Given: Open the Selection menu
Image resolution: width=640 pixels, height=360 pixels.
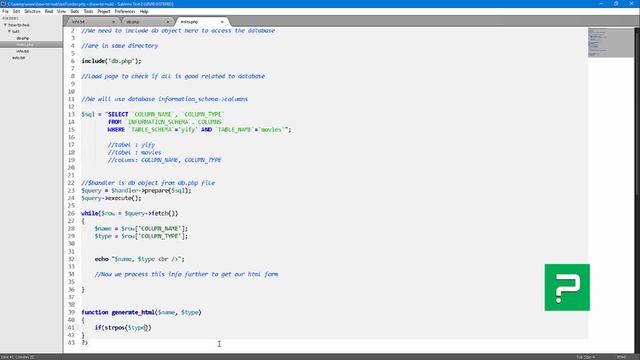Looking at the screenshot, I should [32, 11].
